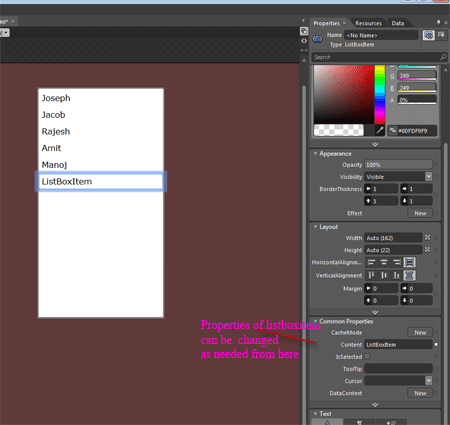Click the search magnifier icon

pos(443,57)
